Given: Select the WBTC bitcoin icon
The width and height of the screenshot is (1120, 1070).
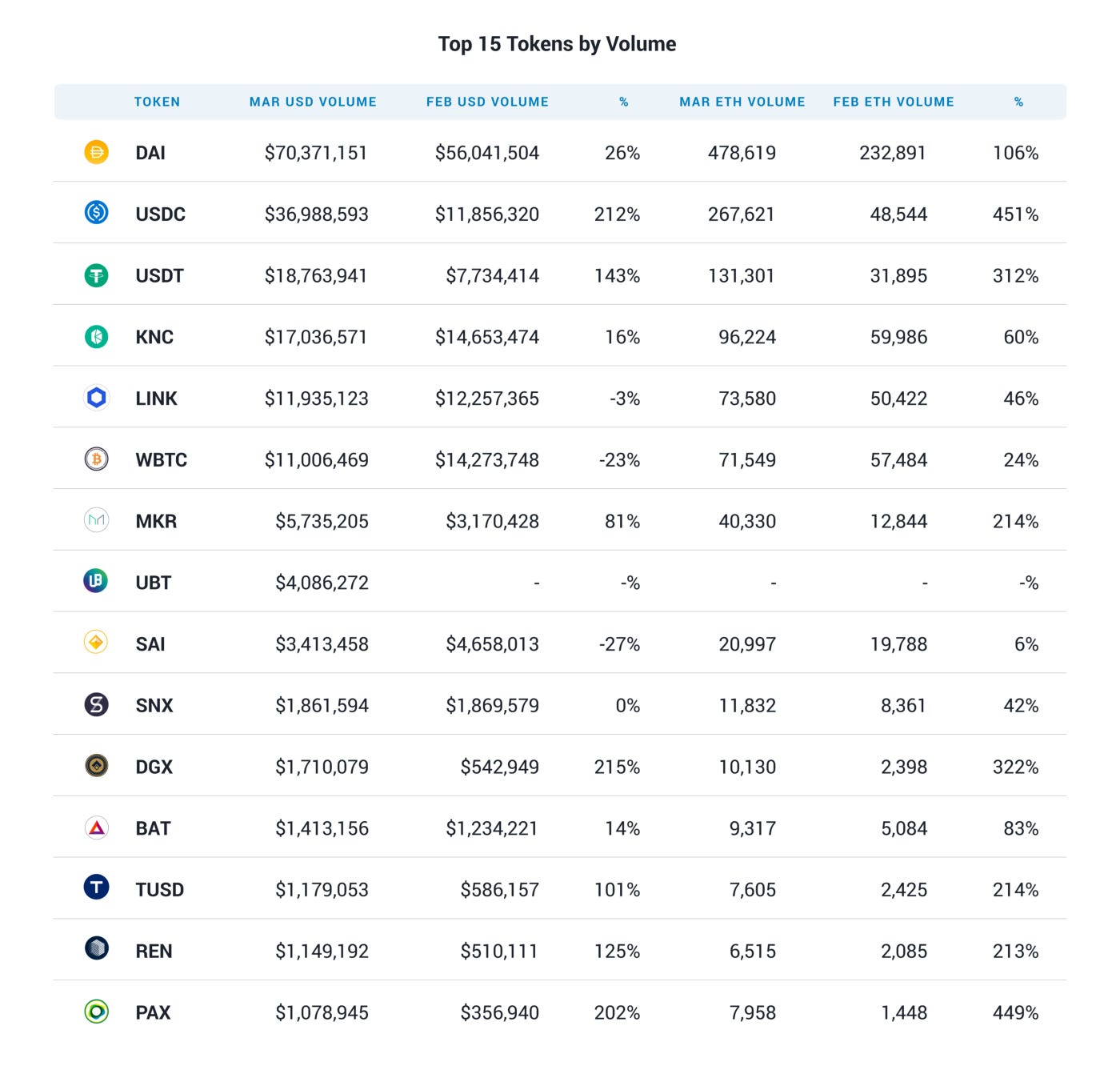Looking at the screenshot, I should [x=96, y=459].
